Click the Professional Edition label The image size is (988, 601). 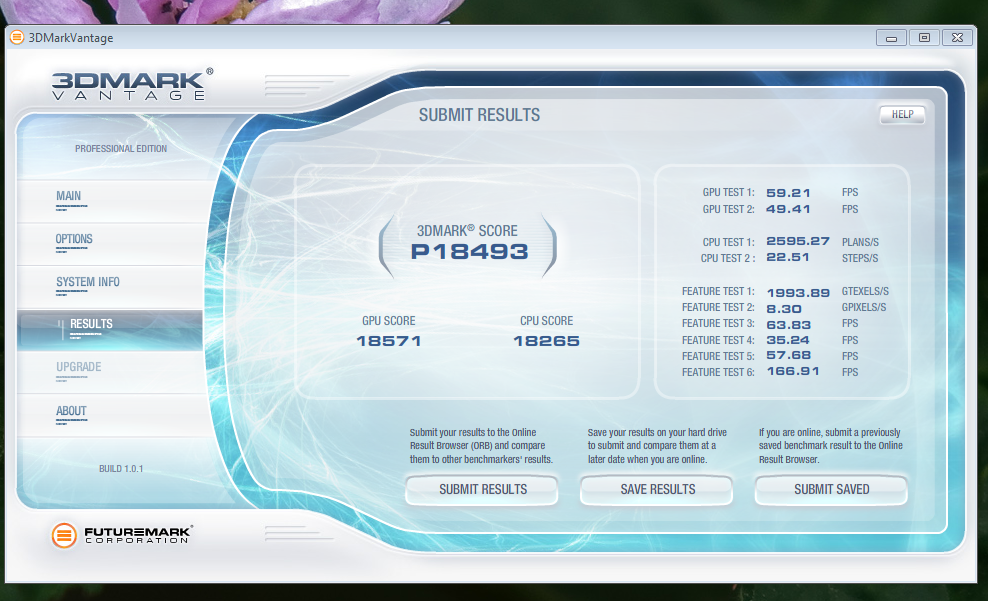[x=121, y=149]
